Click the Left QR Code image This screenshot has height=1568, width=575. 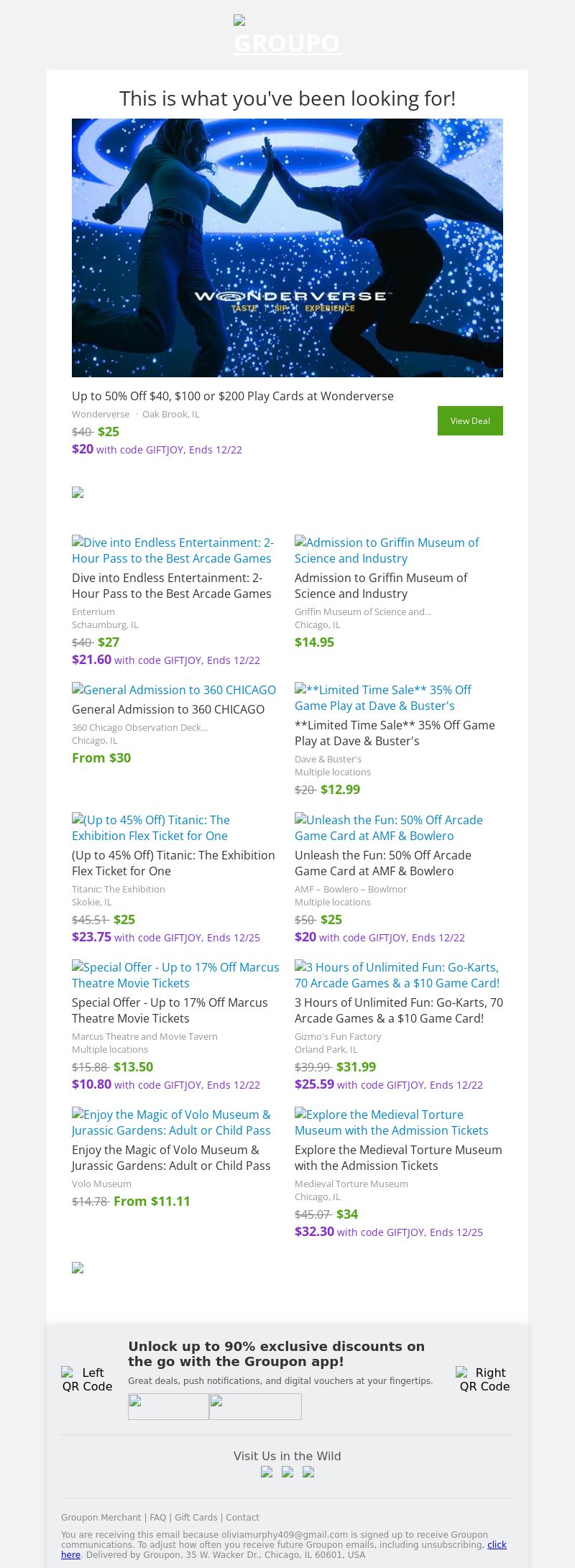[87, 1379]
